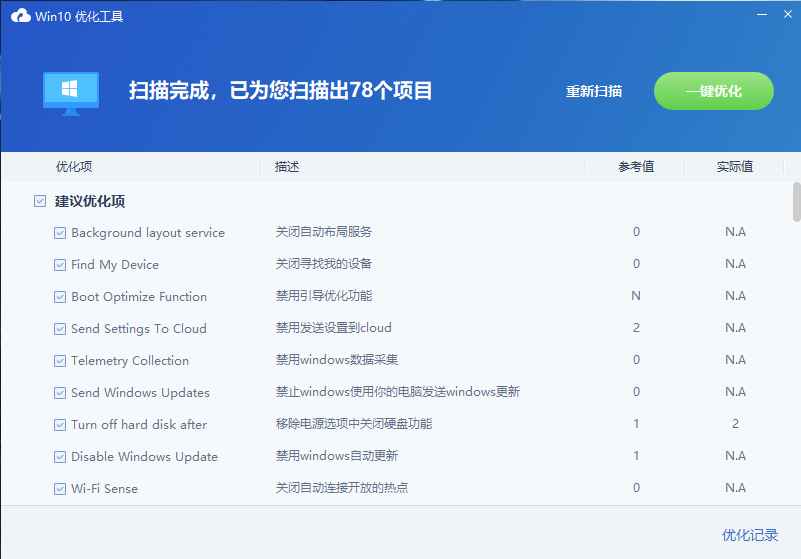The width and height of the screenshot is (801, 559).
Task: Click 重新扫描 to rescan
Action: [x=594, y=91]
